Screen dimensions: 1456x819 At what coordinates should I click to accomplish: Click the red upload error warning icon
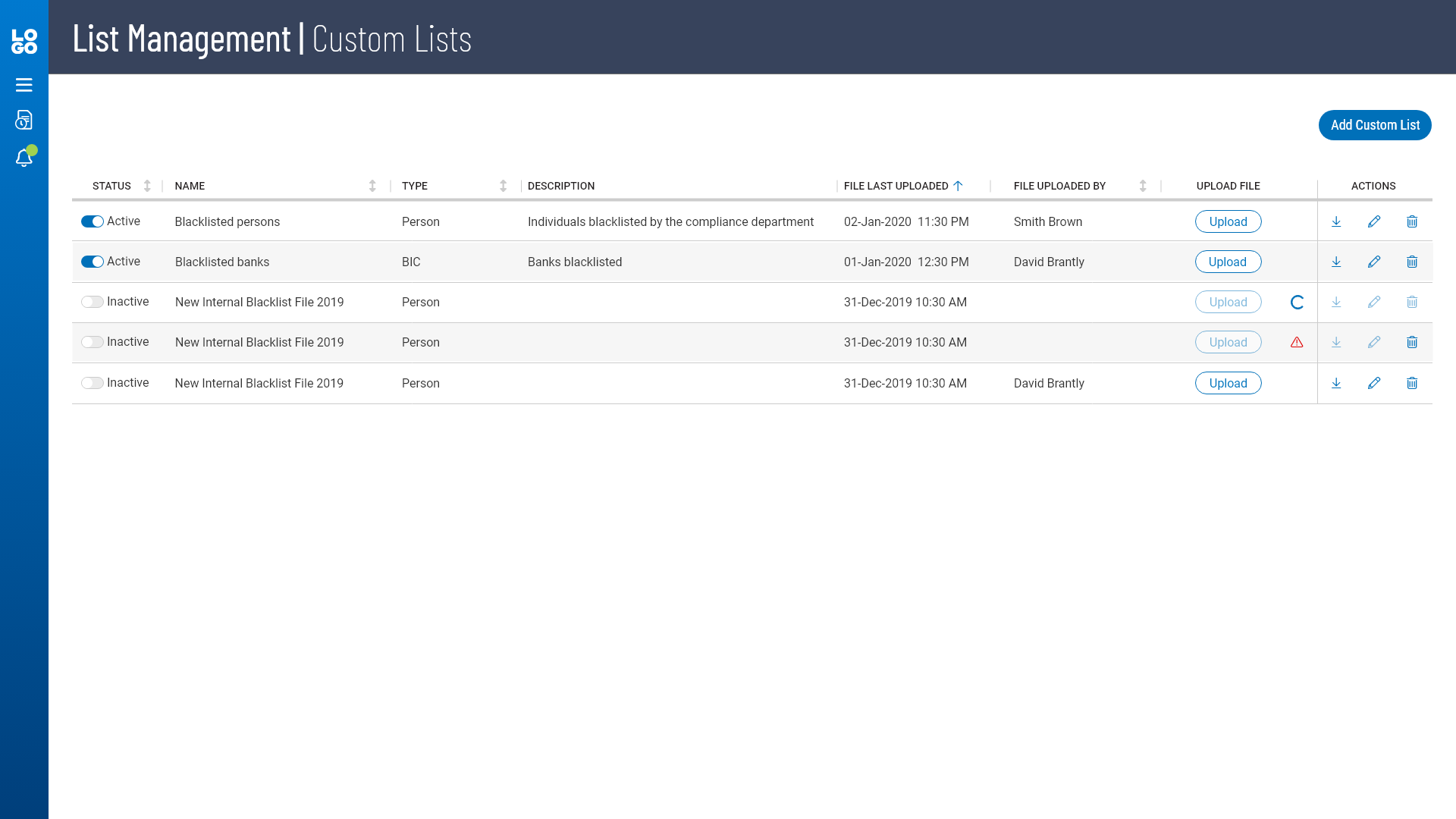[x=1297, y=342]
